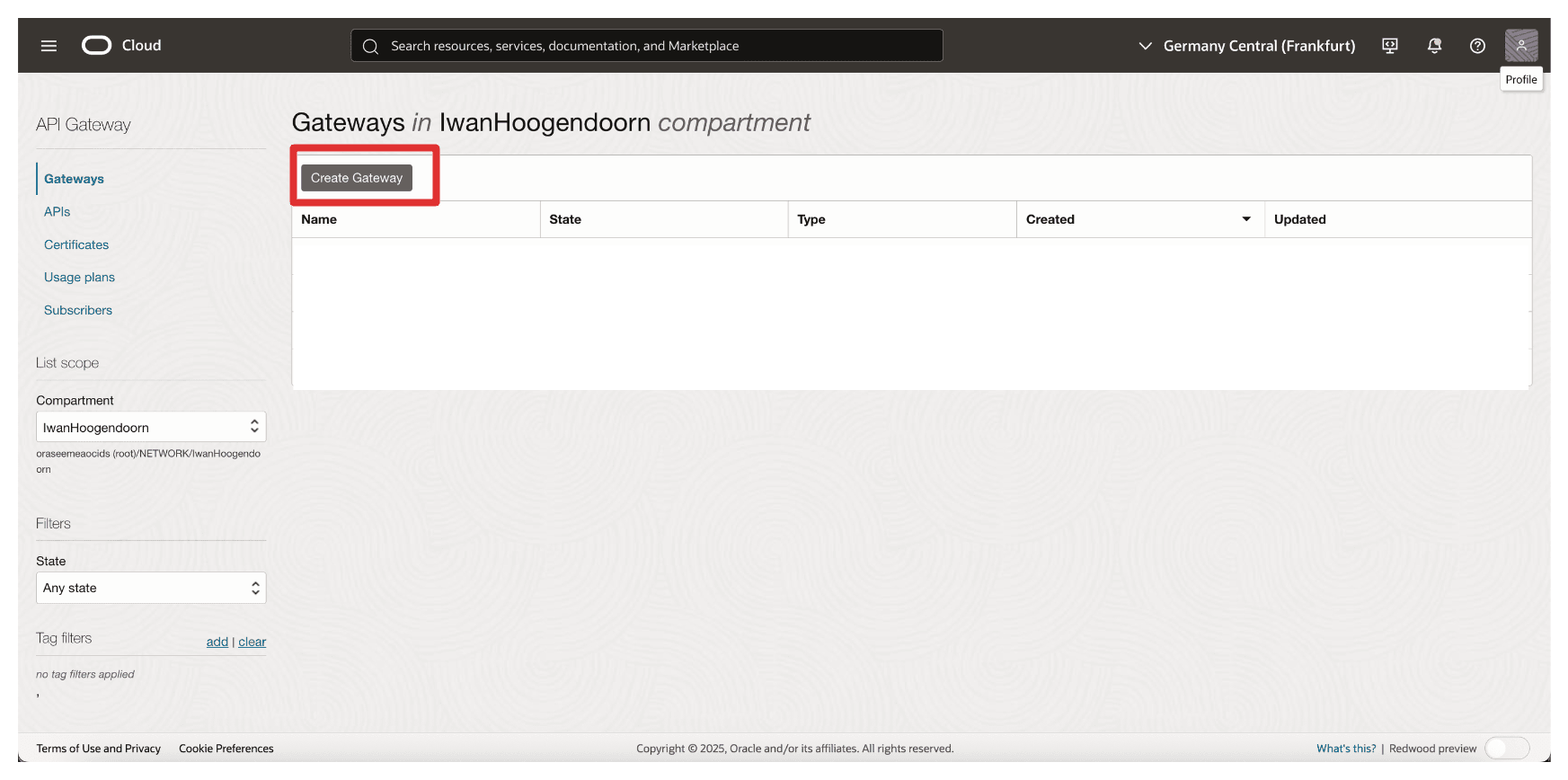The height and width of the screenshot is (780, 1568).
Task: Click the Cloud text in header
Action: [x=142, y=45]
